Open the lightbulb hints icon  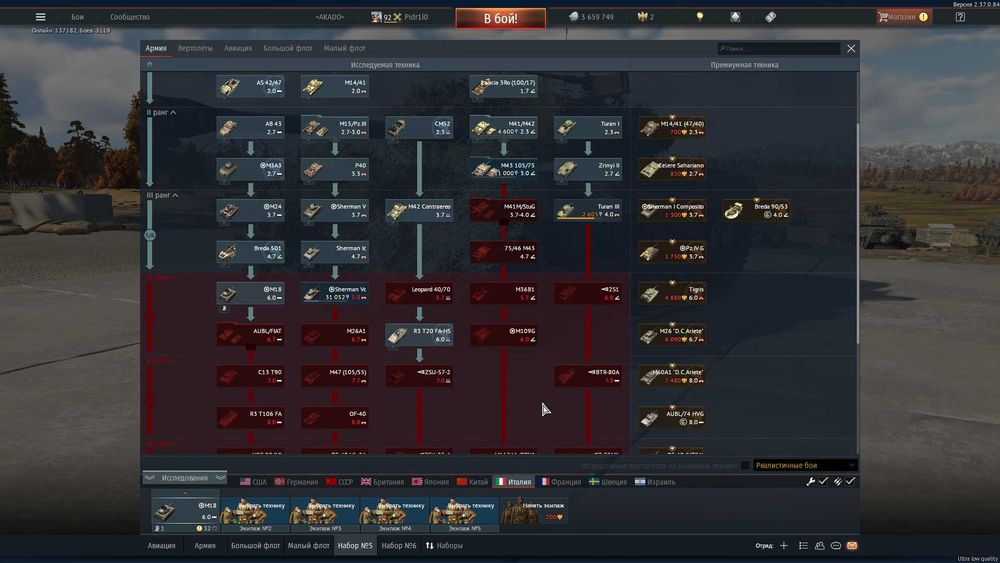pos(700,17)
